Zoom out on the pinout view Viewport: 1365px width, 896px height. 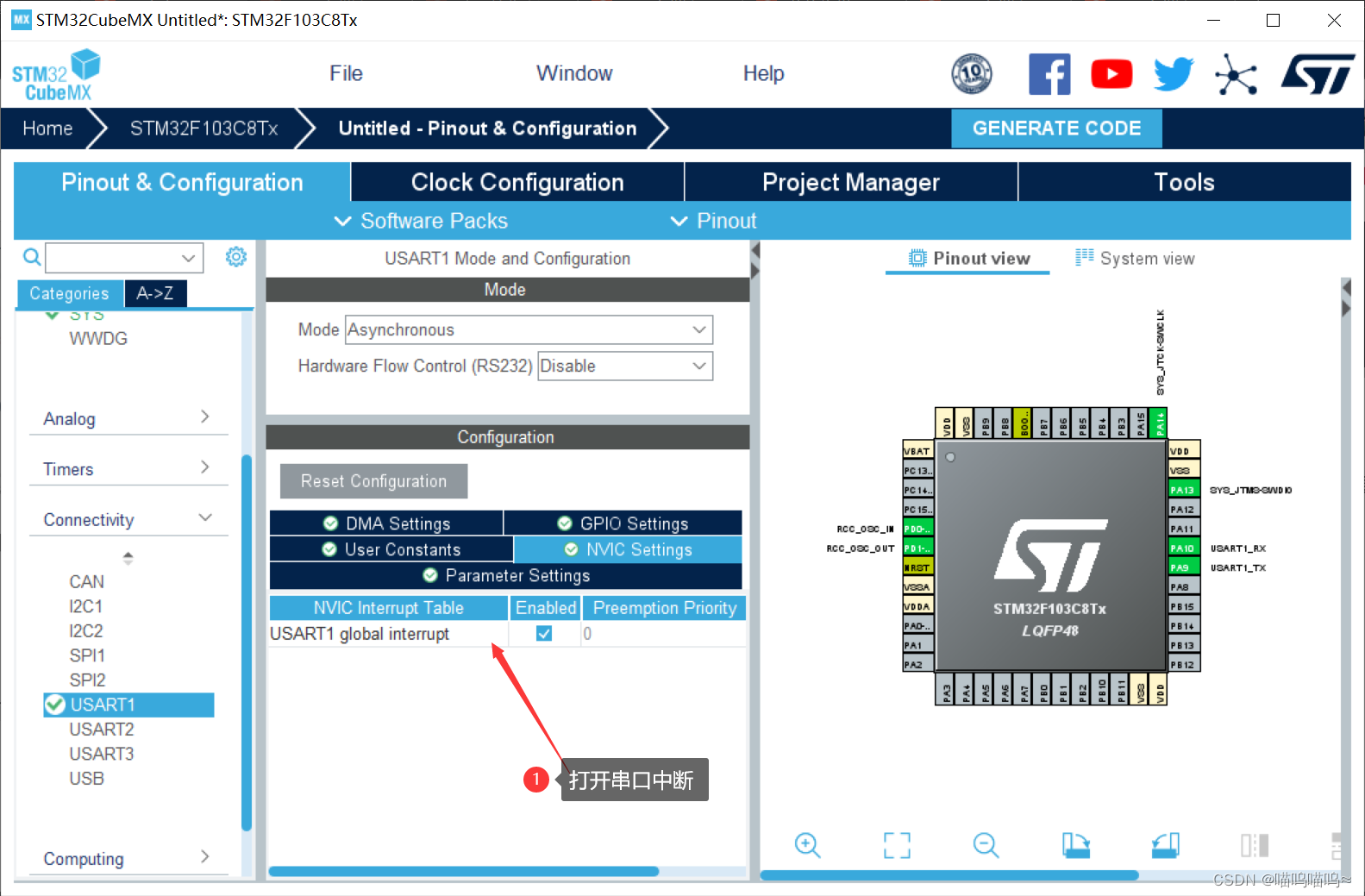pyautogui.click(x=986, y=845)
